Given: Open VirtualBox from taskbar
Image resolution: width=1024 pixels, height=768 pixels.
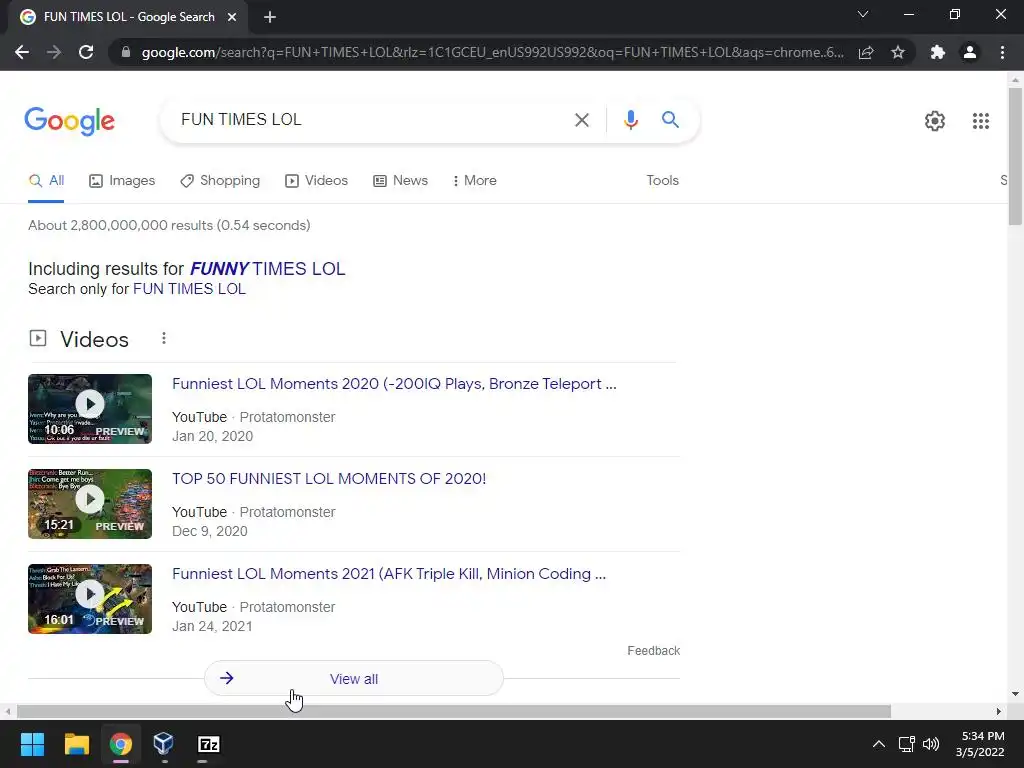Looking at the screenshot, I should point(163,744).
